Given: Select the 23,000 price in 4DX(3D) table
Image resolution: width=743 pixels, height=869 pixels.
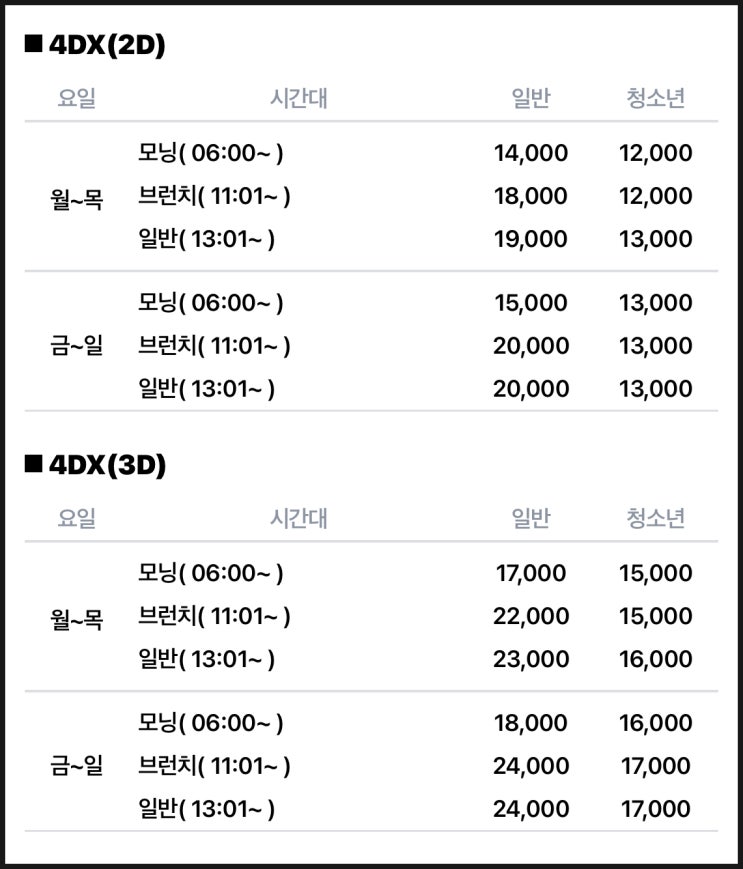Looking at the screenshot, I should (531, 660).
